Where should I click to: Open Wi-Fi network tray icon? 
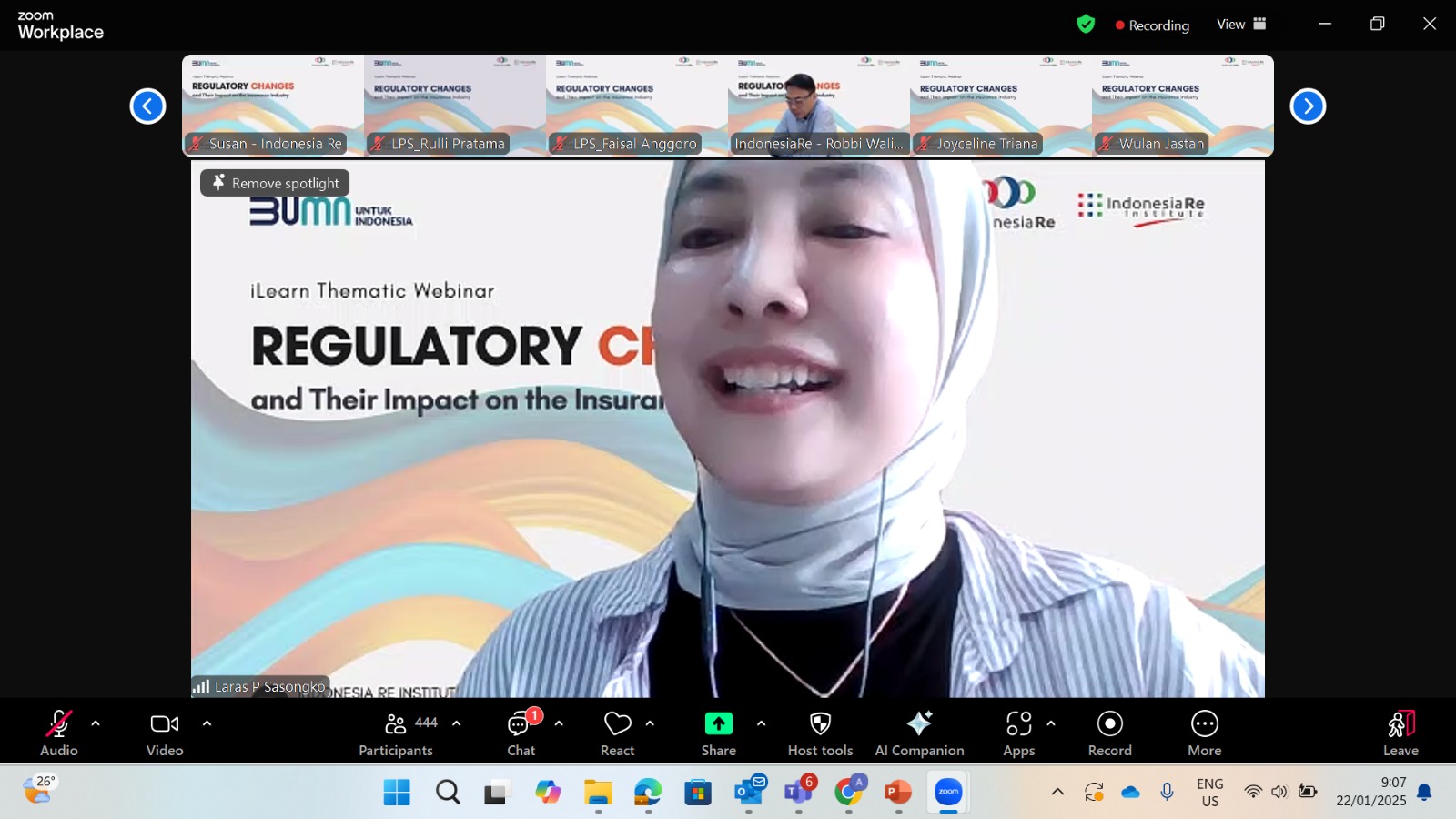pyautogui.click(x=1253, y=792)
